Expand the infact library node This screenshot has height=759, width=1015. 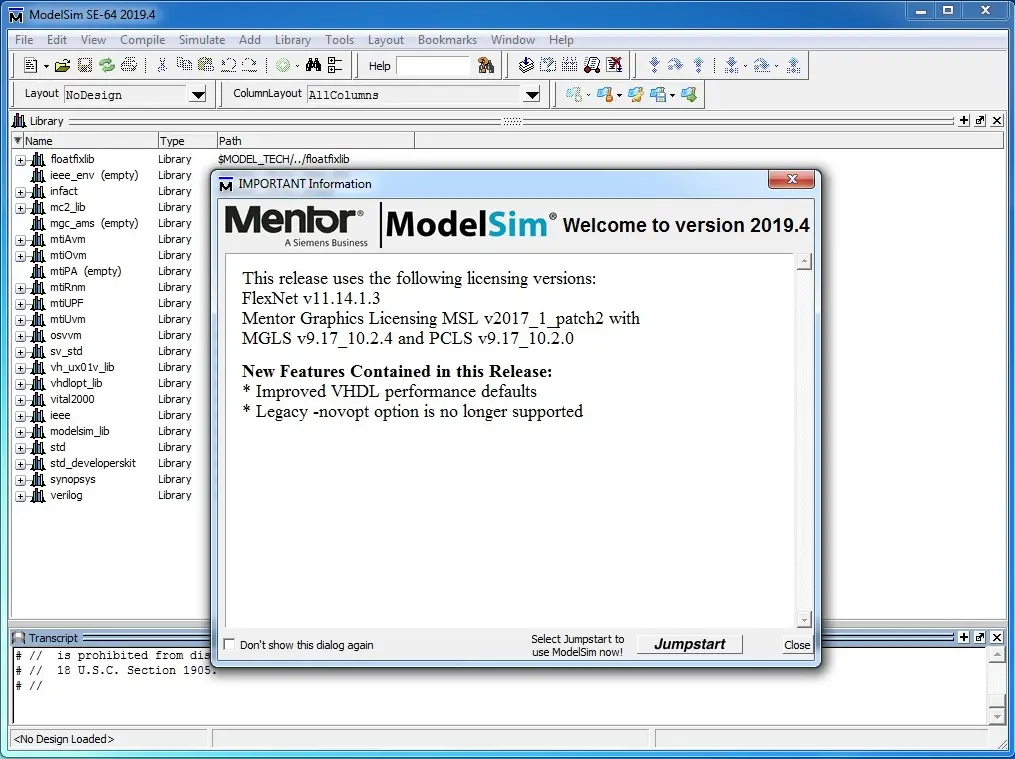(21, 192)
